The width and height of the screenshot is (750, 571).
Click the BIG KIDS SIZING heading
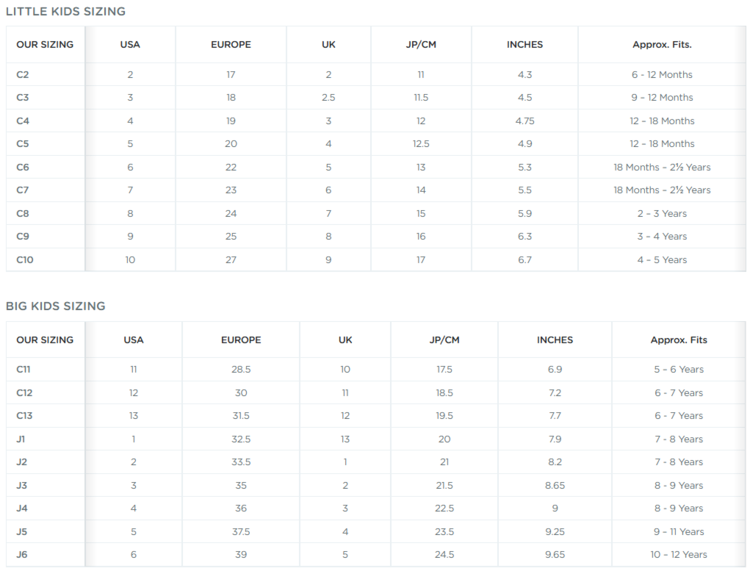pos(56,306)
